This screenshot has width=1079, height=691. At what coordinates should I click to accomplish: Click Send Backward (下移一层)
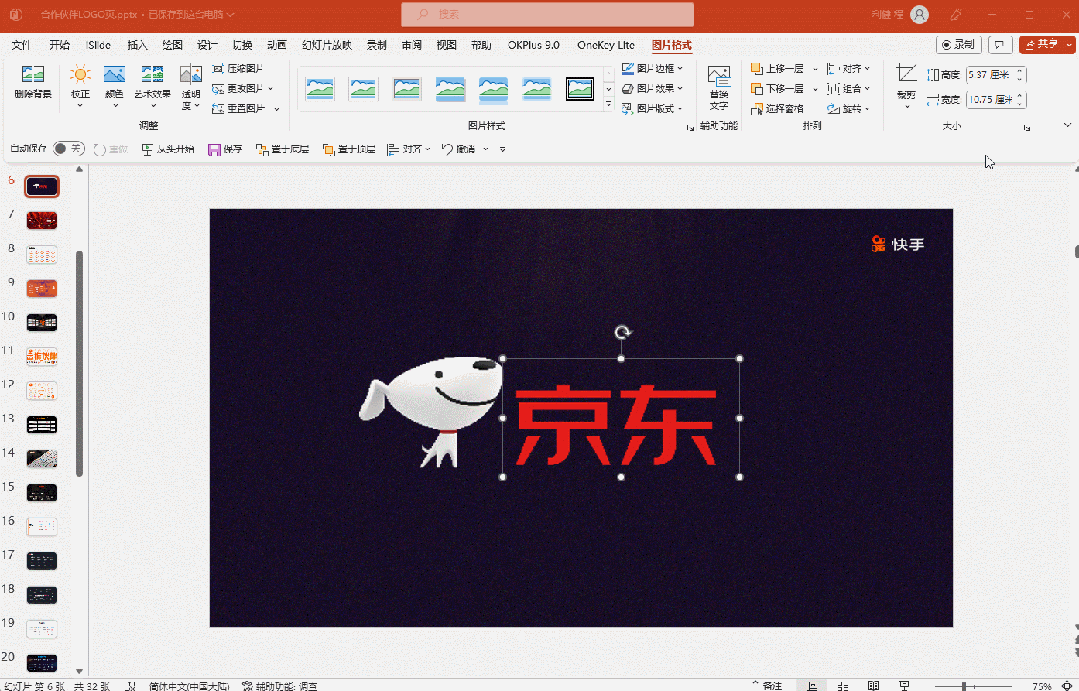coord(777,89)
